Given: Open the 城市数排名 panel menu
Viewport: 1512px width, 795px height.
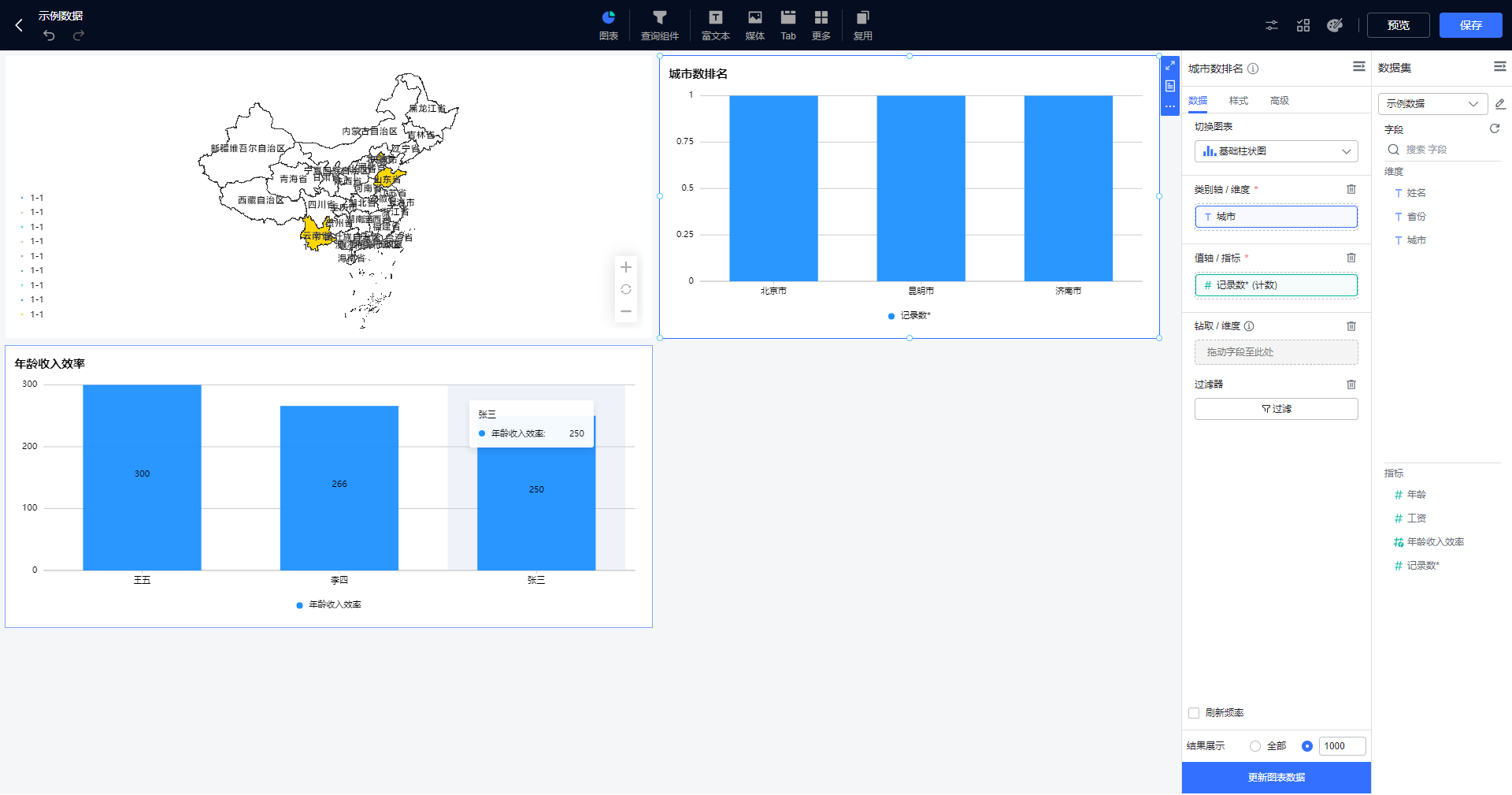Looking at the screenshot, I should click(1358, 67).
